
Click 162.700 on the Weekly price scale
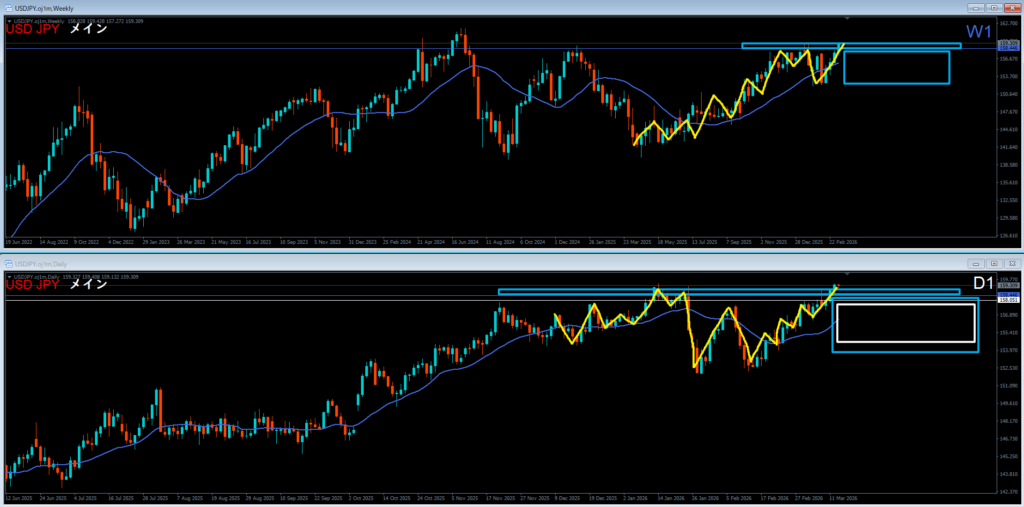pos(1008,22)
